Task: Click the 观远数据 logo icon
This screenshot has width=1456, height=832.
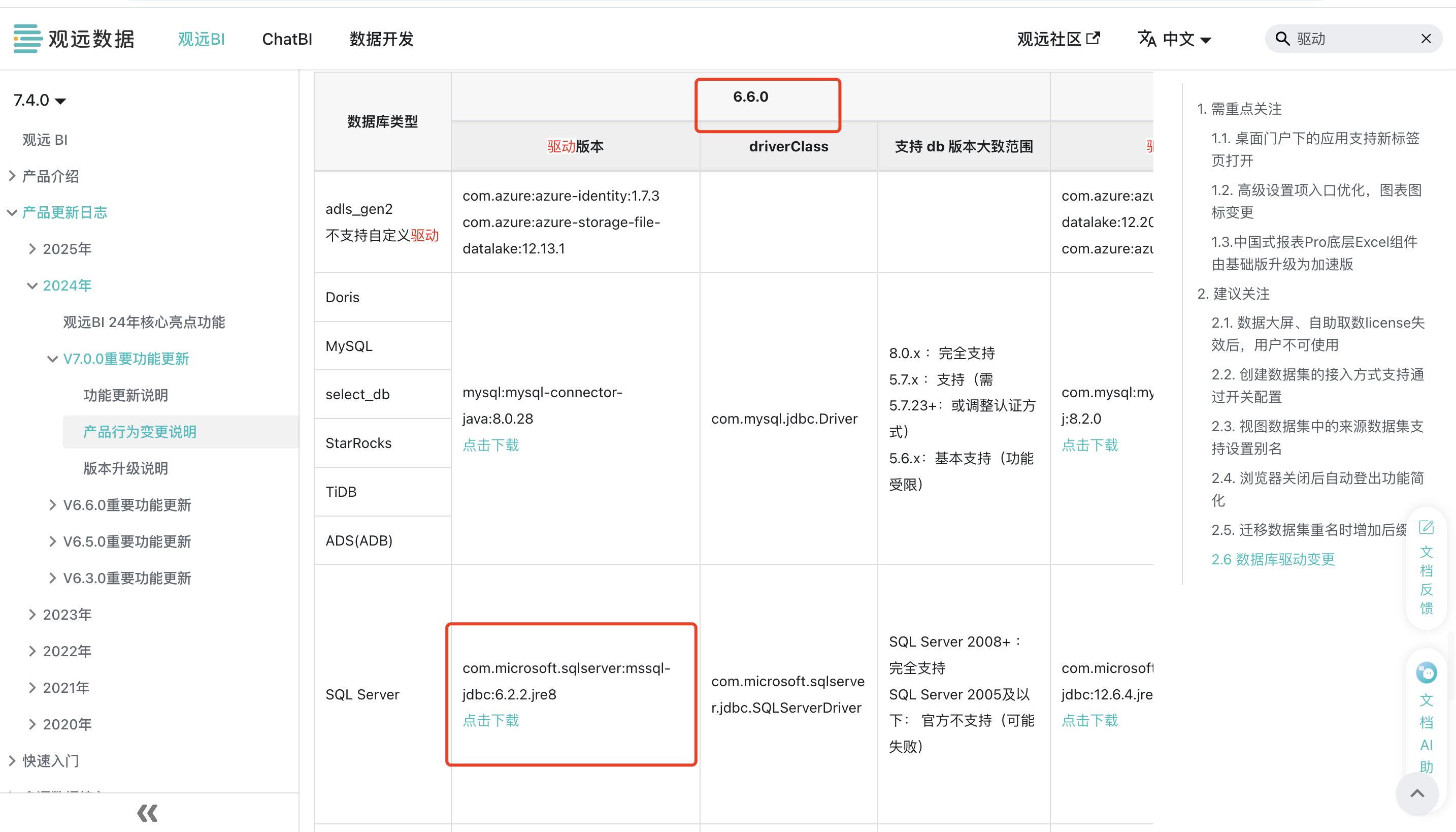Action: click(x=27, y=39)
